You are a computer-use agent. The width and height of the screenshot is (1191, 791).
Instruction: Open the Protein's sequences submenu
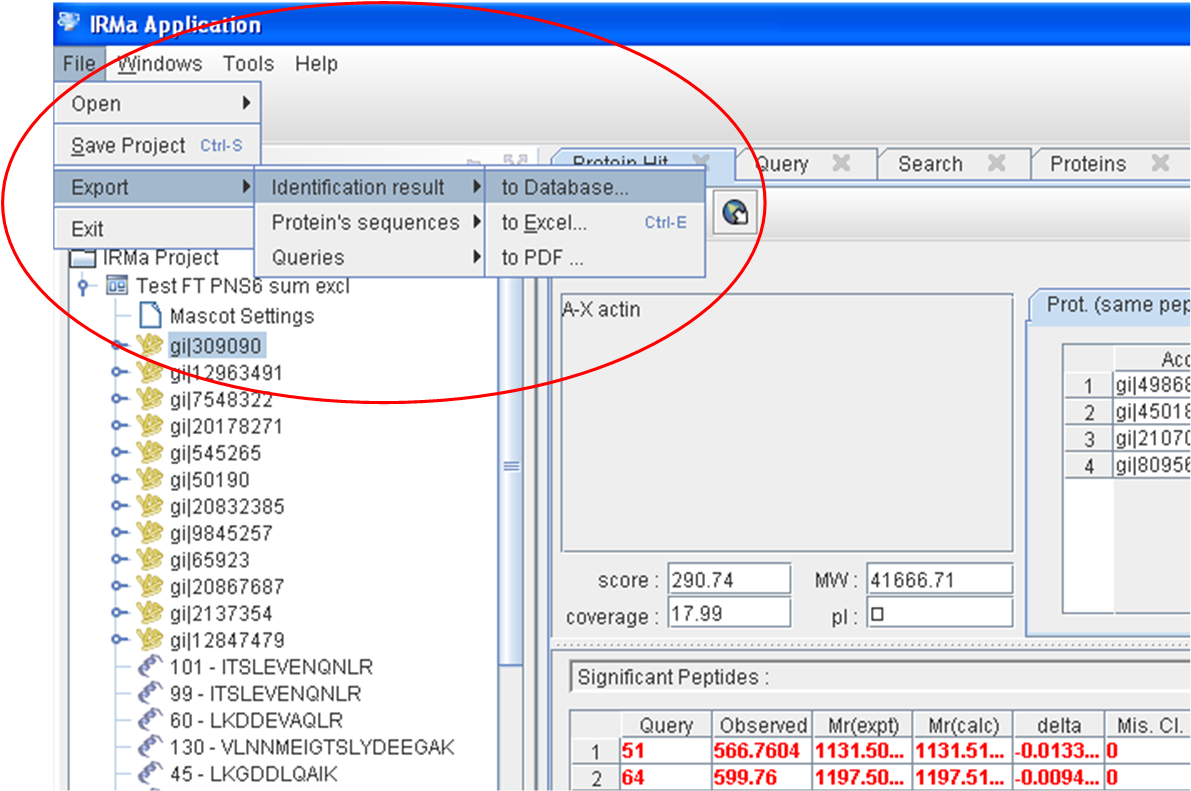(366, 222)
